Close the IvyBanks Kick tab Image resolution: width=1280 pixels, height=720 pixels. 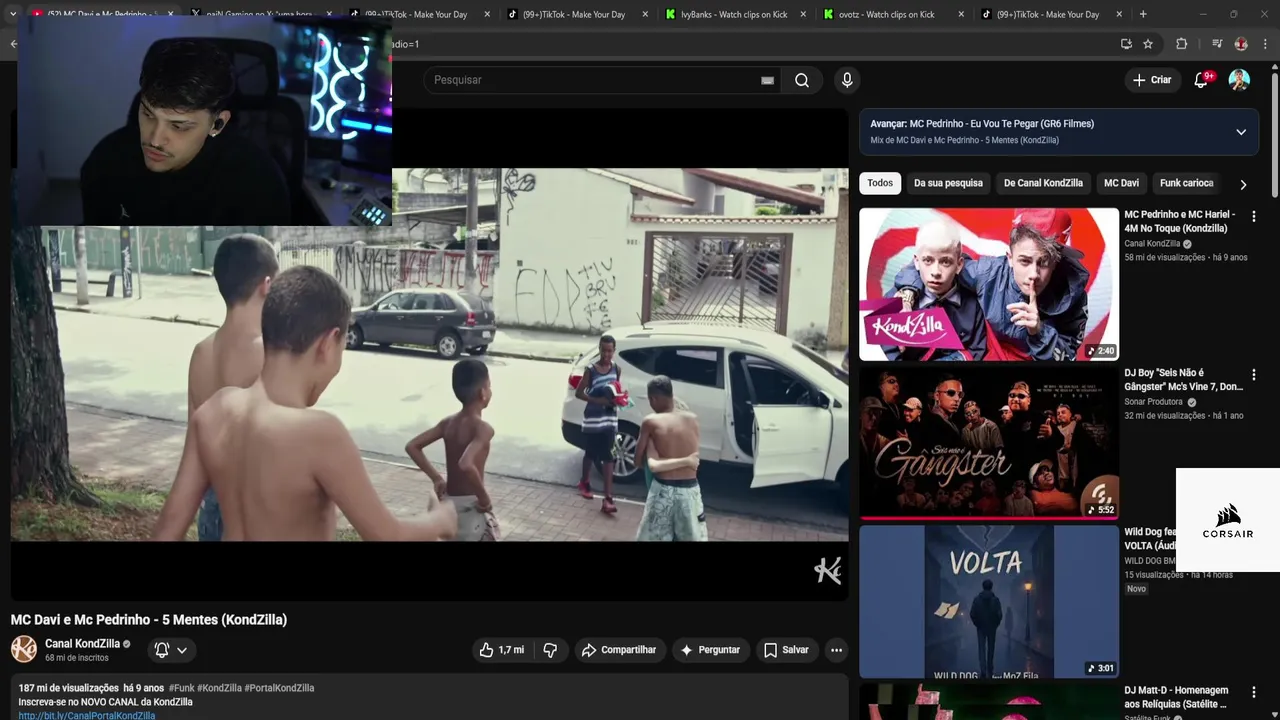(x=803, y=15)
